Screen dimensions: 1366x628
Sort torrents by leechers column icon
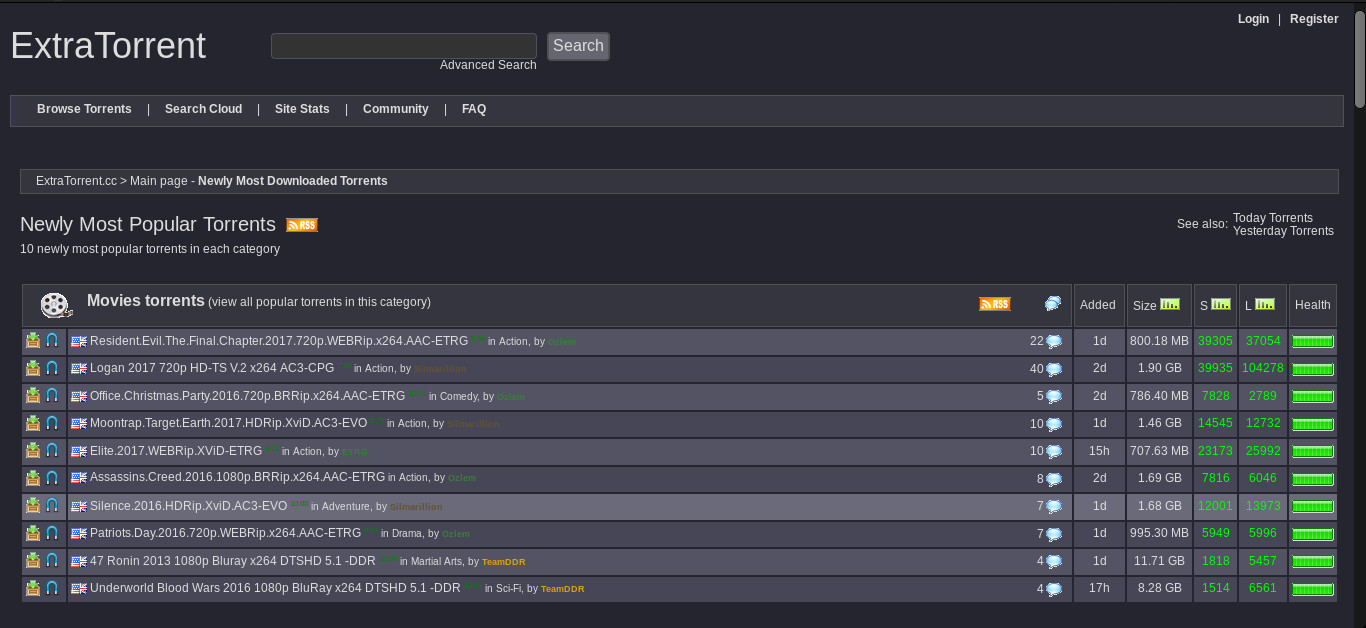(1265, 304)
